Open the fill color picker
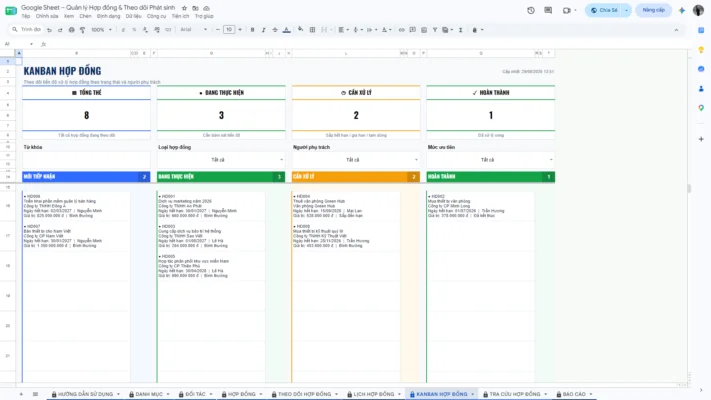This screenshot has height=400, width=711. [x=300, y=30]
